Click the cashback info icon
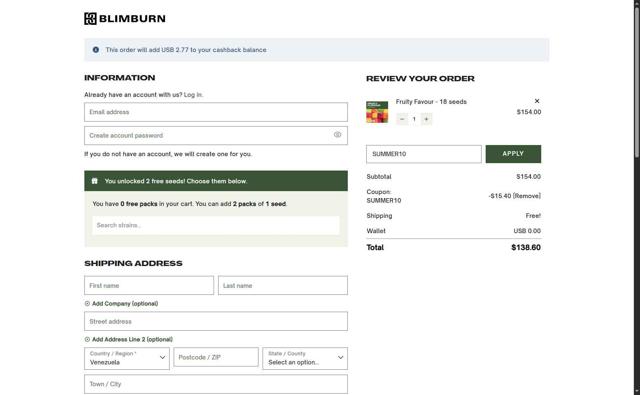640x395 pixels. 96,50
